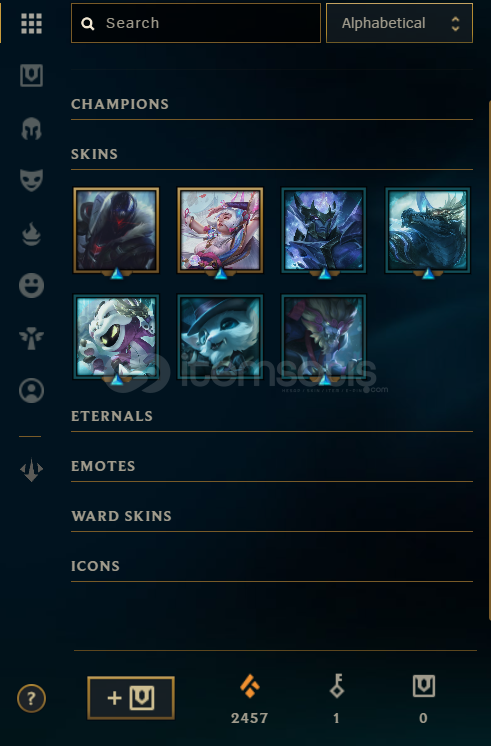Viewport: 491px width, 746px height.
Task: Filter by emotes smiley icon
Action: point(31,285)
